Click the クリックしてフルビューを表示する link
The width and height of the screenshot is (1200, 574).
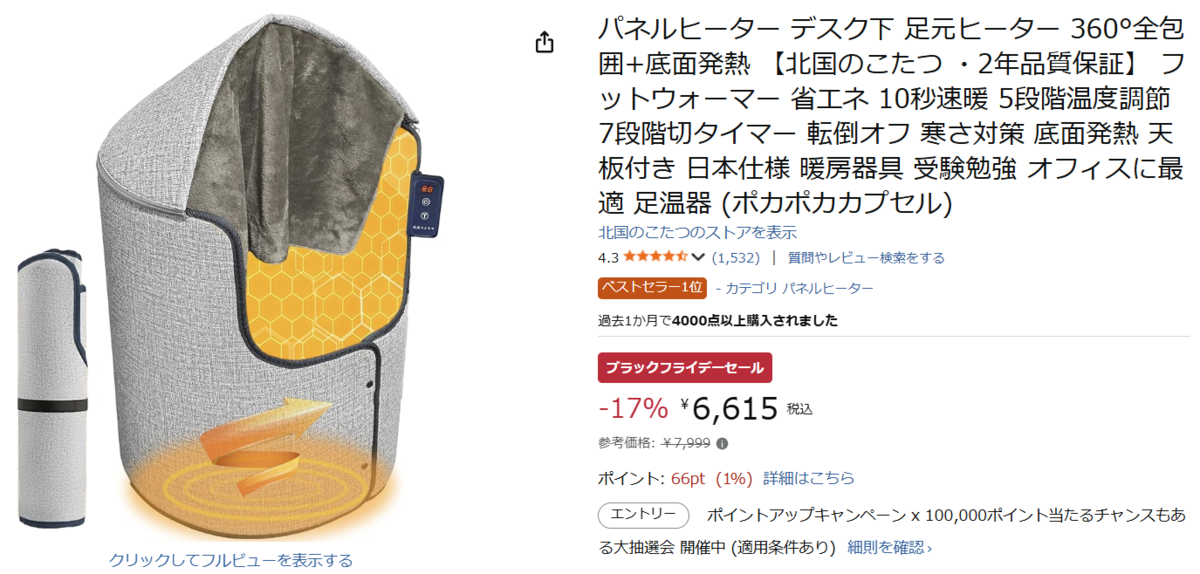(x=231, y=560)
